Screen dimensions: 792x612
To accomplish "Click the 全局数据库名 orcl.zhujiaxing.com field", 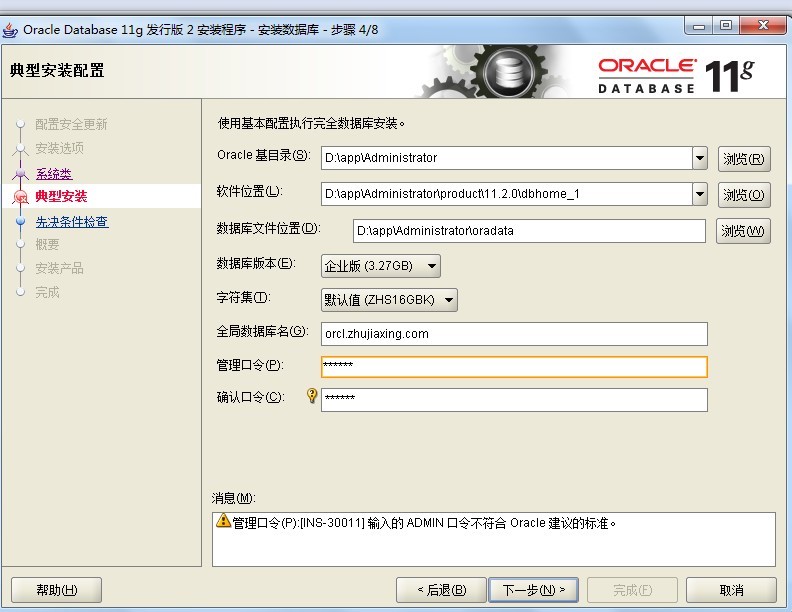I will click(514, 334).
